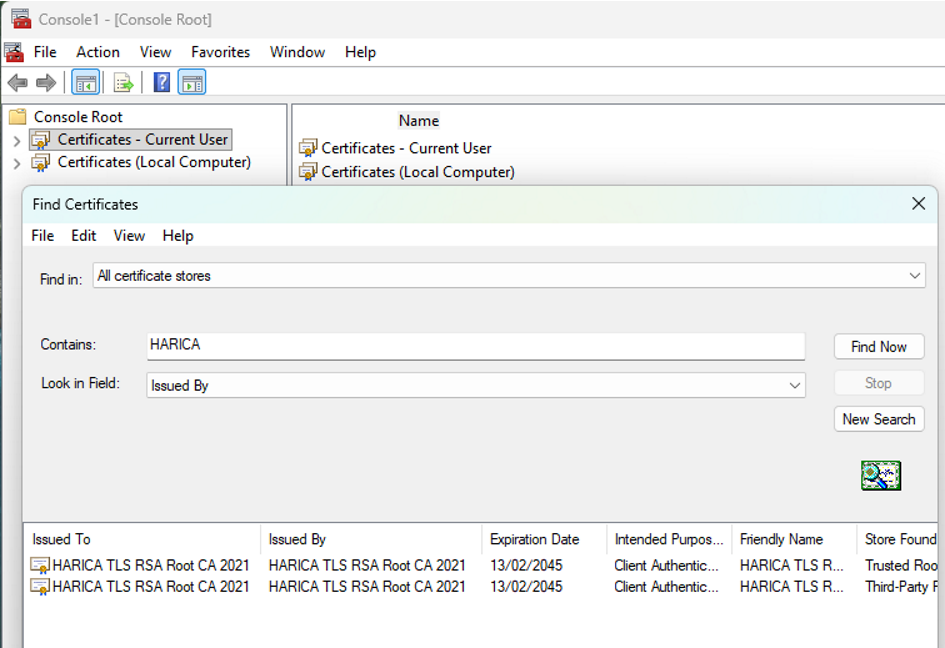Viewport: 945px width, 648px height.
Task: Expand Certificates (Local Computer) tree node
Action: [17, 163]
